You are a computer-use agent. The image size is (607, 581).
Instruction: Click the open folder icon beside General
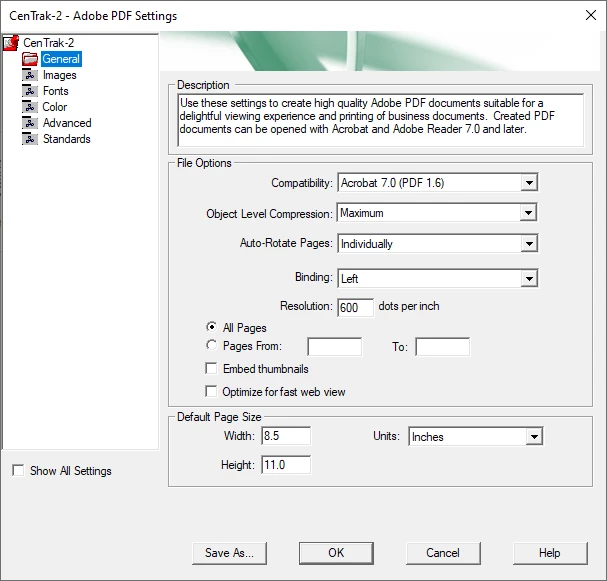30,59
